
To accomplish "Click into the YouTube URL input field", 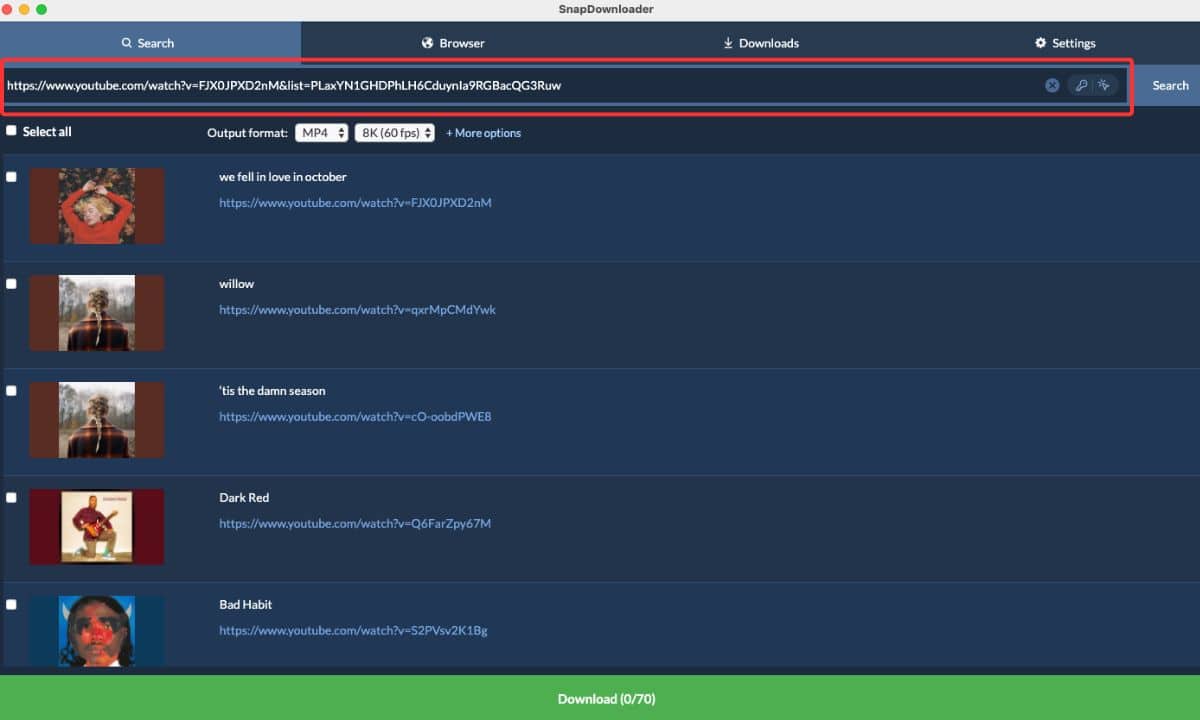I will 520,85.
